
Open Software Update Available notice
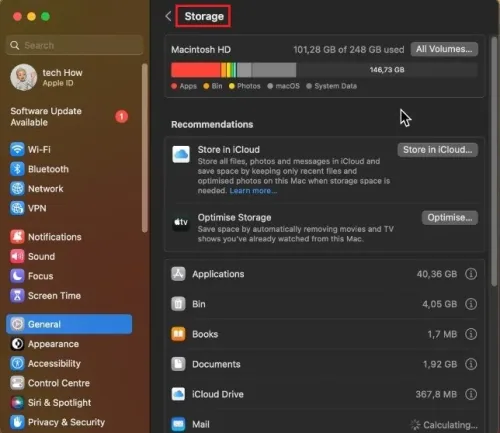pyautogui.click(x=46, y=117)
